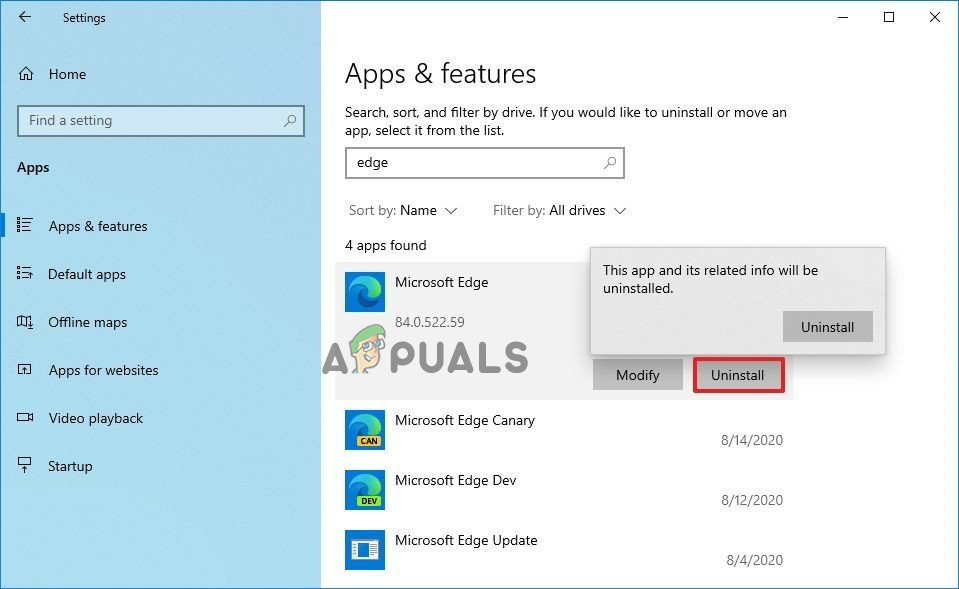Select the Microsoft Edge app icon
The image size is (959, 589).
365,292
